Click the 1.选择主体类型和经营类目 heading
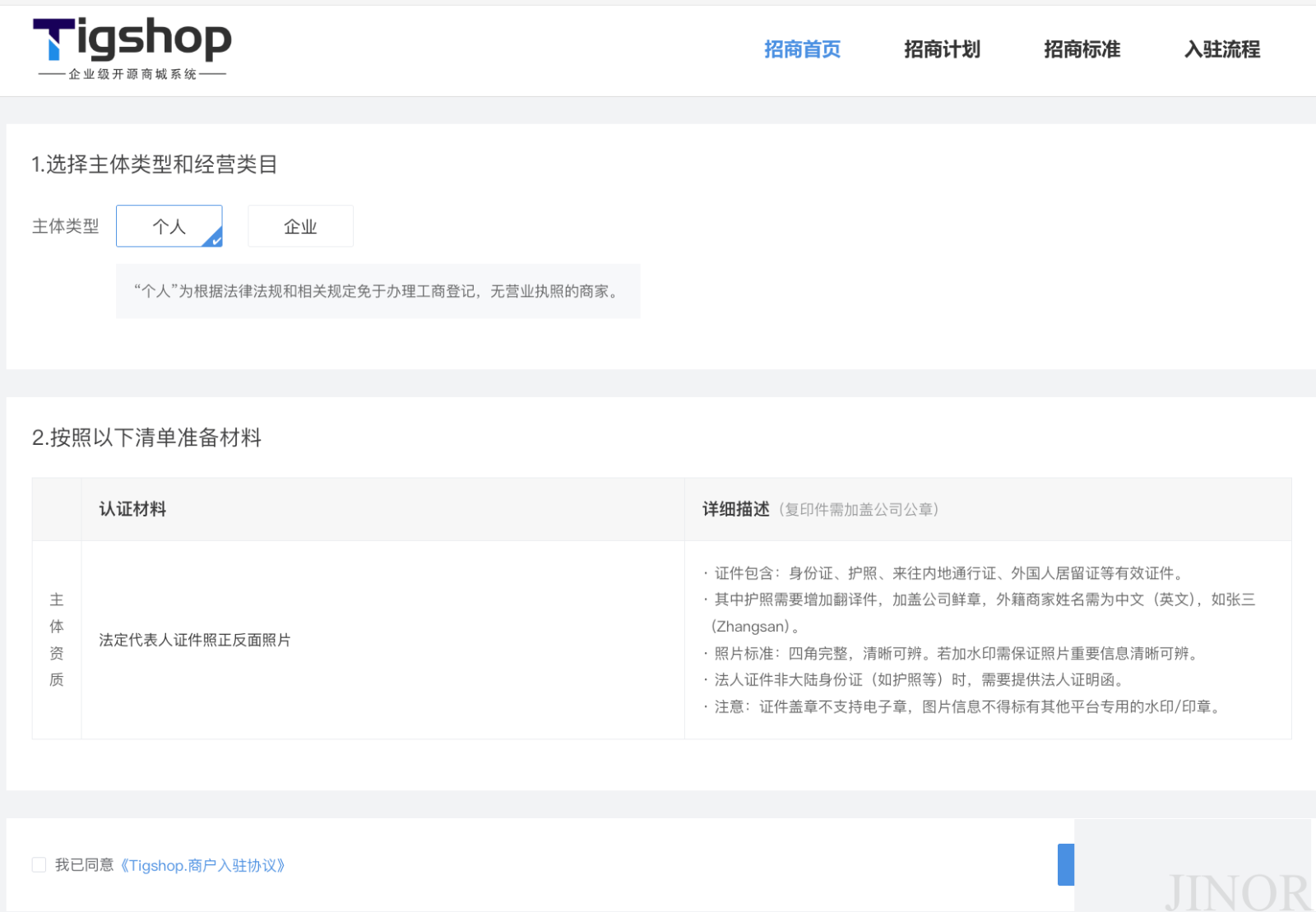This screenshot has width=1316, height=912. [154, 164]
